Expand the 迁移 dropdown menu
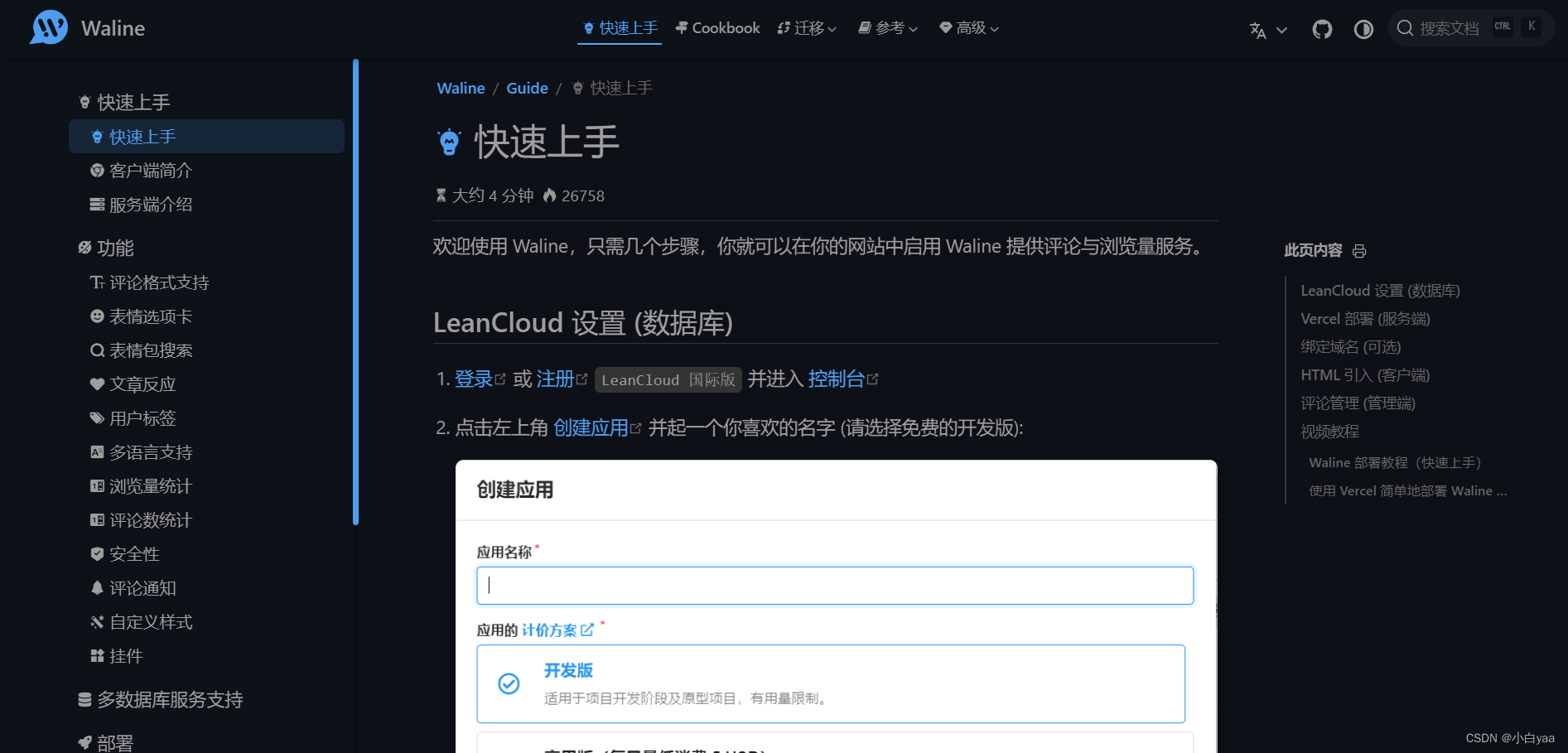Viewport: 1568px width, 753px height. [806, 27]
